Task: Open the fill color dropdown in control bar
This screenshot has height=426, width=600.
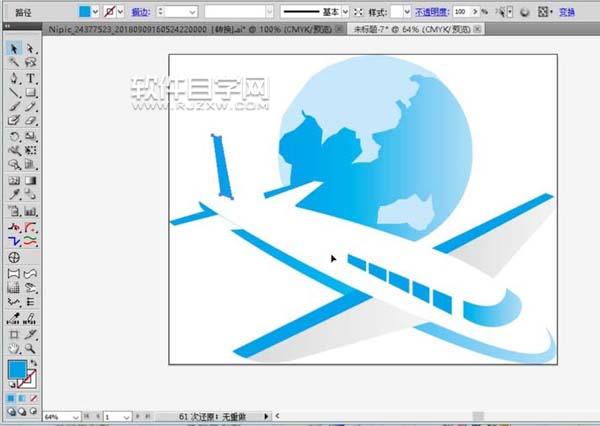Action: [x=96, y=12]
